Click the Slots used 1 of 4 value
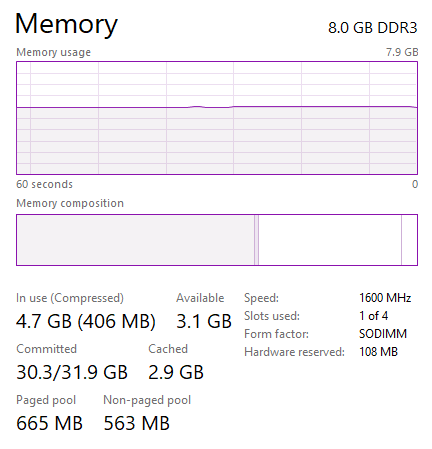This screenshot has width=432, height=449. click(374, 316)
